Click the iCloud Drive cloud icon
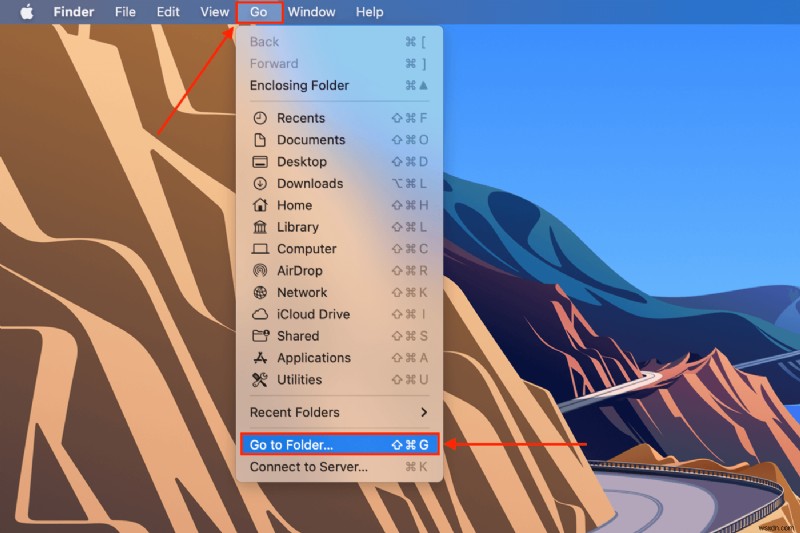Screen dimensions: 800x533 pos(260,314)
